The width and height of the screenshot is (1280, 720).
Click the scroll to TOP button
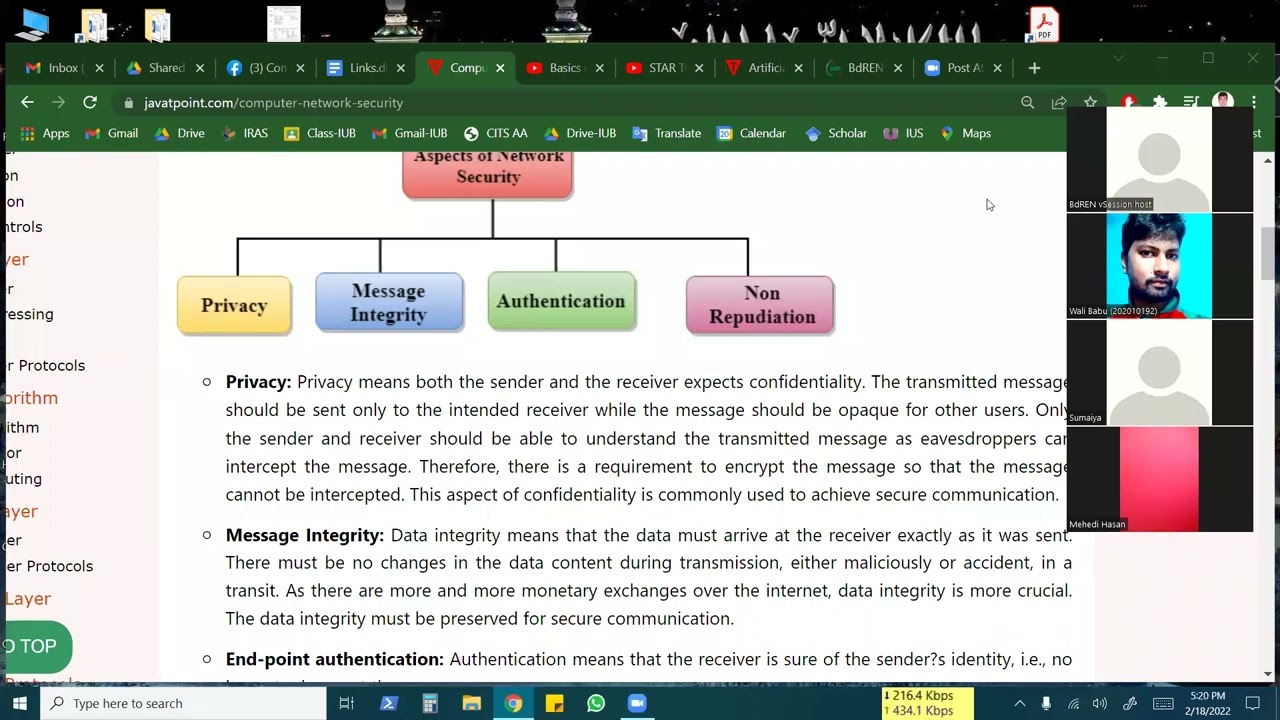point(35,646)
